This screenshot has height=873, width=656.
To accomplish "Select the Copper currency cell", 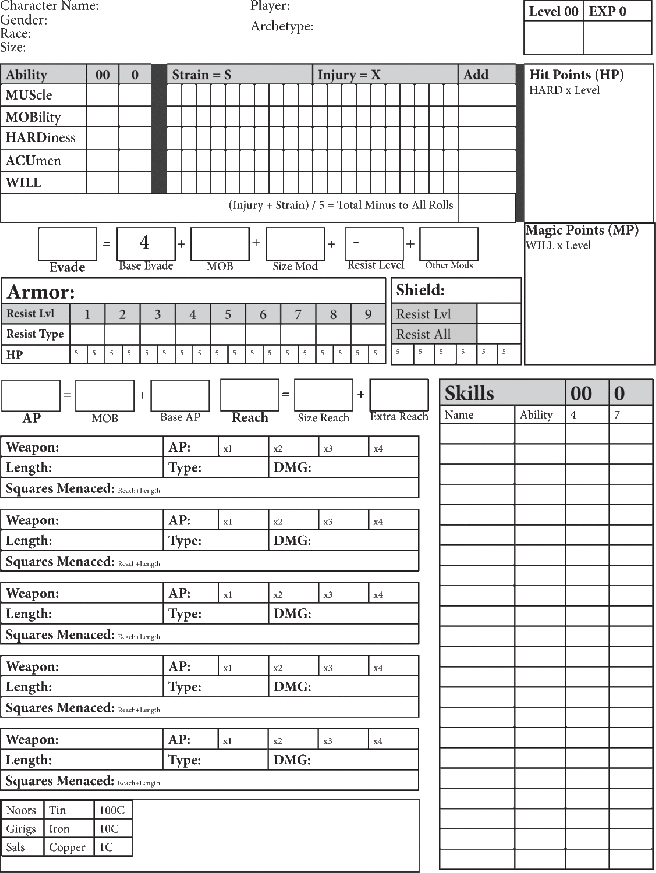I will pos(68,847).
